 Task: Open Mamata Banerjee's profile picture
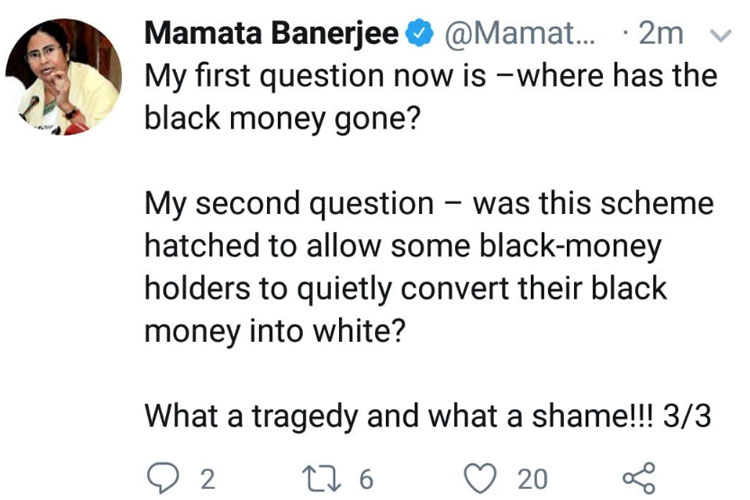(62, 77)
